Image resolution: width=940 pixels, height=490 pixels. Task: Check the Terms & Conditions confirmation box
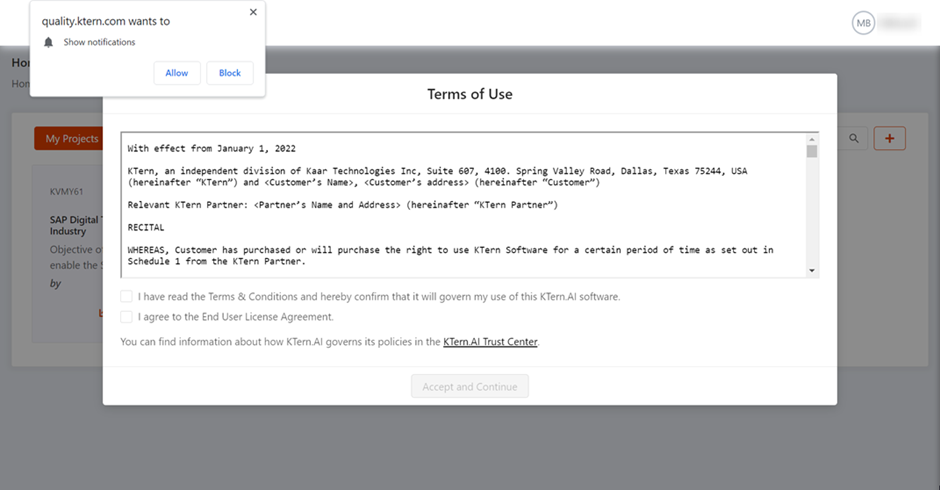tap(126, 296)
